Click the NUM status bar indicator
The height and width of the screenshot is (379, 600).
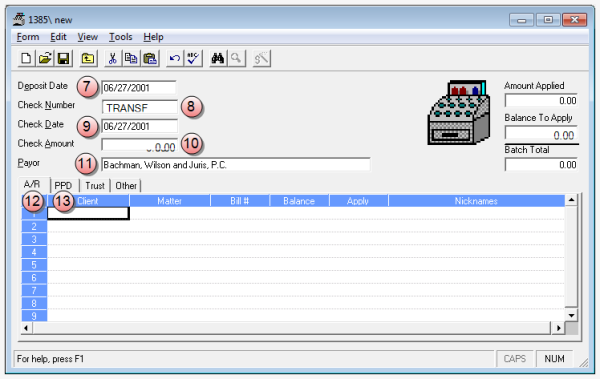click(554, 359)
